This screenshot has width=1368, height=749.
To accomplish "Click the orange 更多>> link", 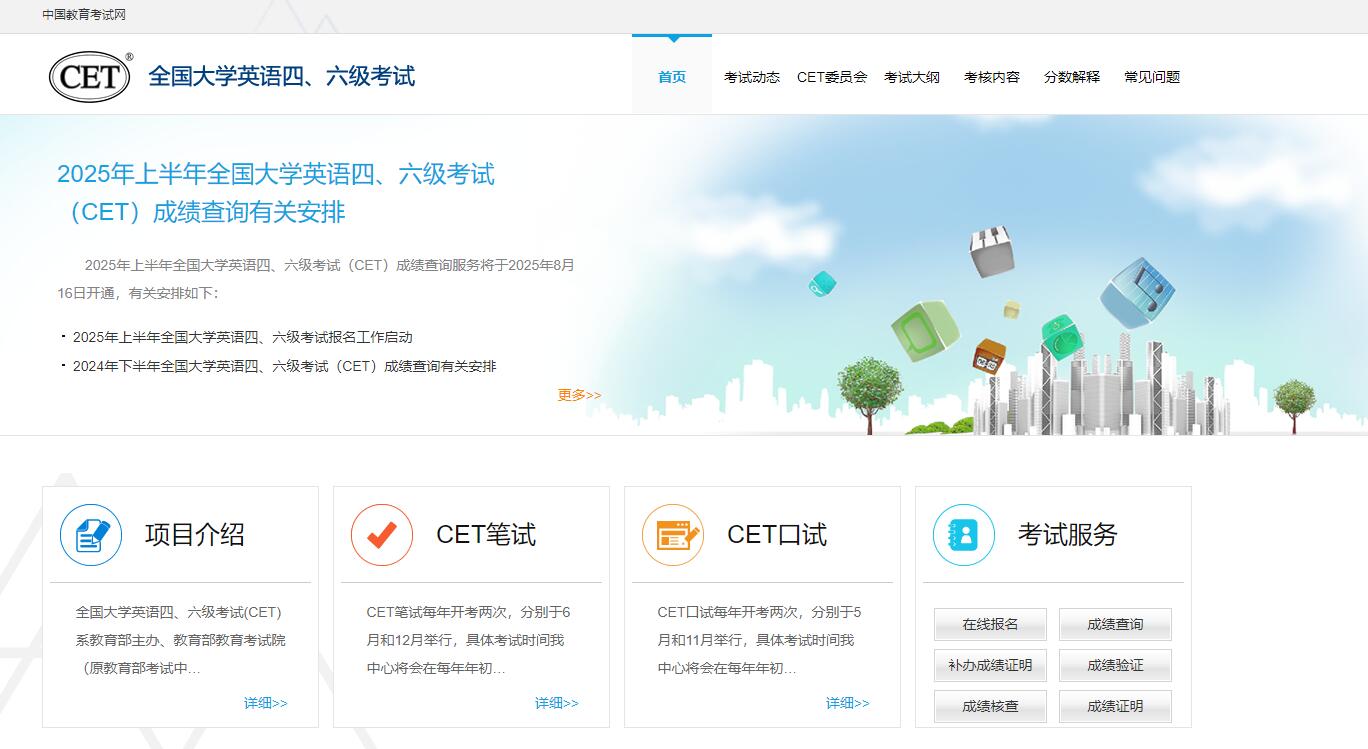I will pos(579,395).
